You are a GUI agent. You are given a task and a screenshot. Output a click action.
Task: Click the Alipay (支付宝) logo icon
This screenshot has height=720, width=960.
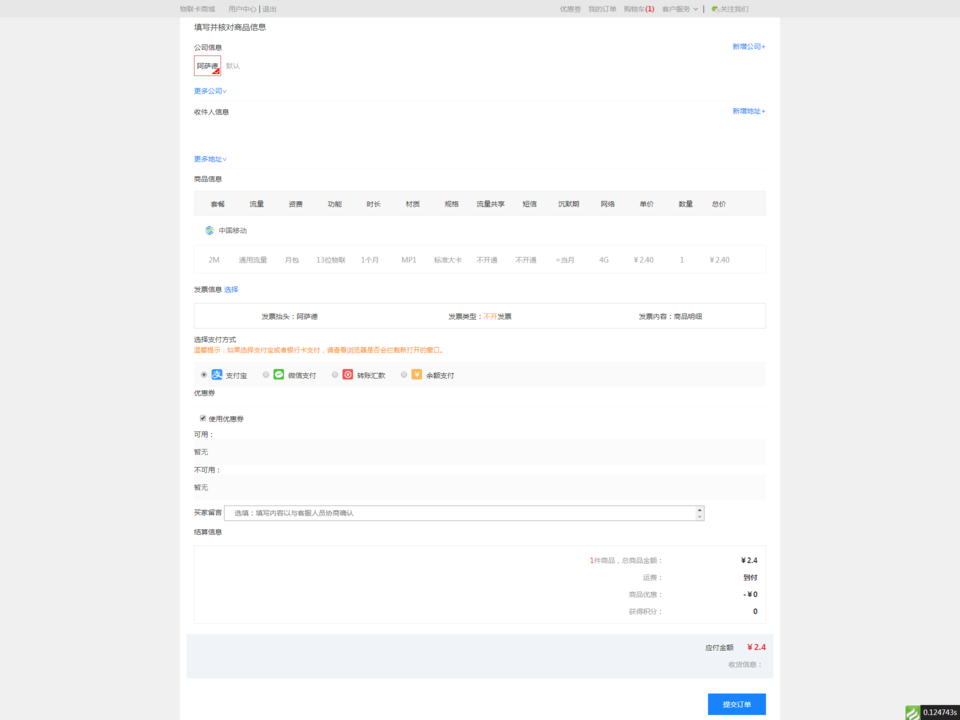point(217,375)
